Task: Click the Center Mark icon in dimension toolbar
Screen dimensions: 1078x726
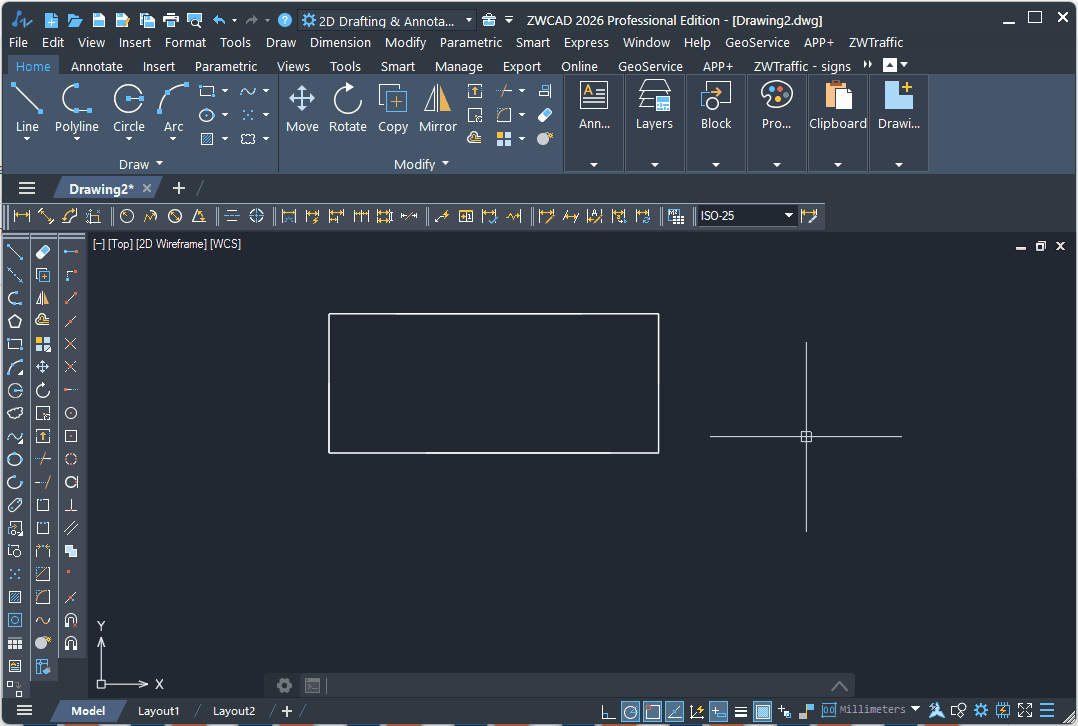Action: 256,216
